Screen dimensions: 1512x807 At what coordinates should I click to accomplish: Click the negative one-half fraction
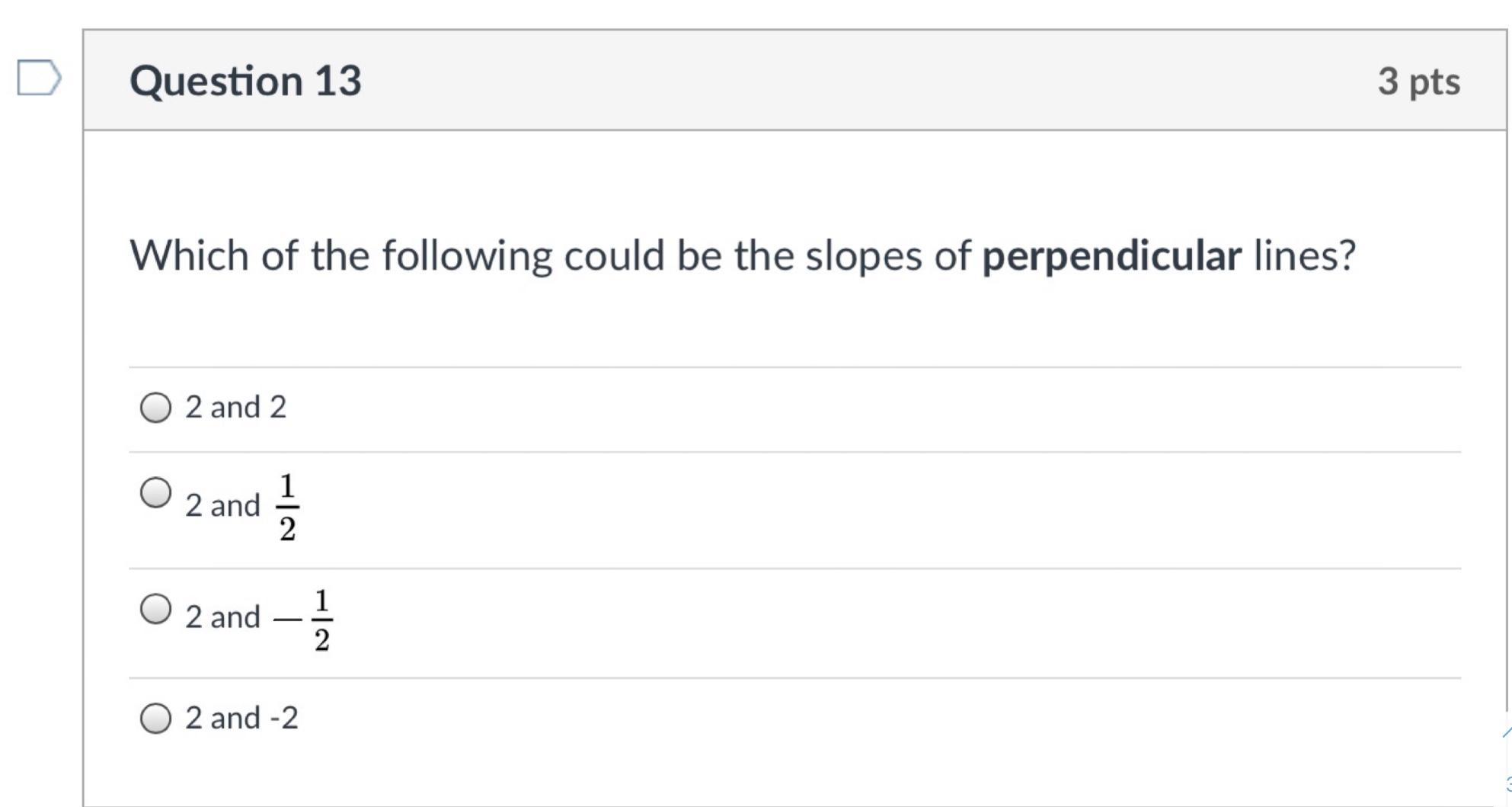305,620
